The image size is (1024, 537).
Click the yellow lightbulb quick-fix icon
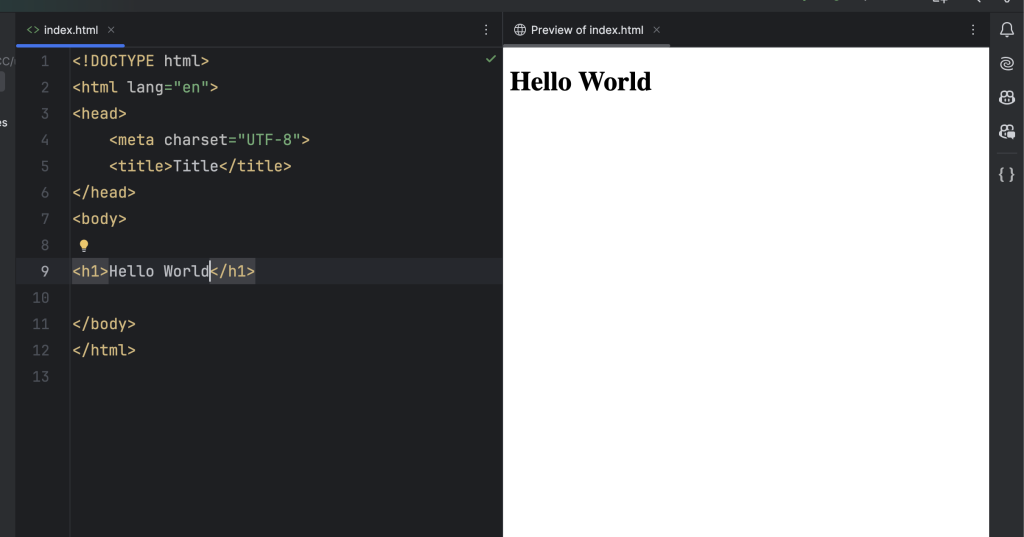84,245
